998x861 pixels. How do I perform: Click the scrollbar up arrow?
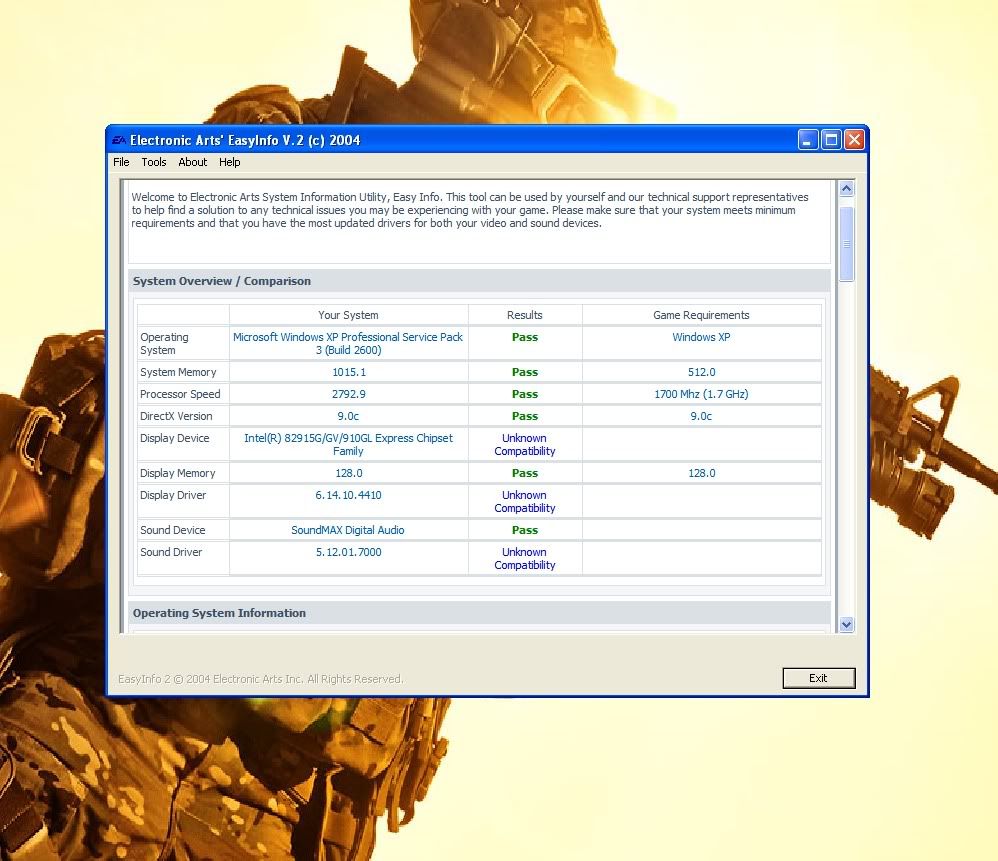coord(846,189)
